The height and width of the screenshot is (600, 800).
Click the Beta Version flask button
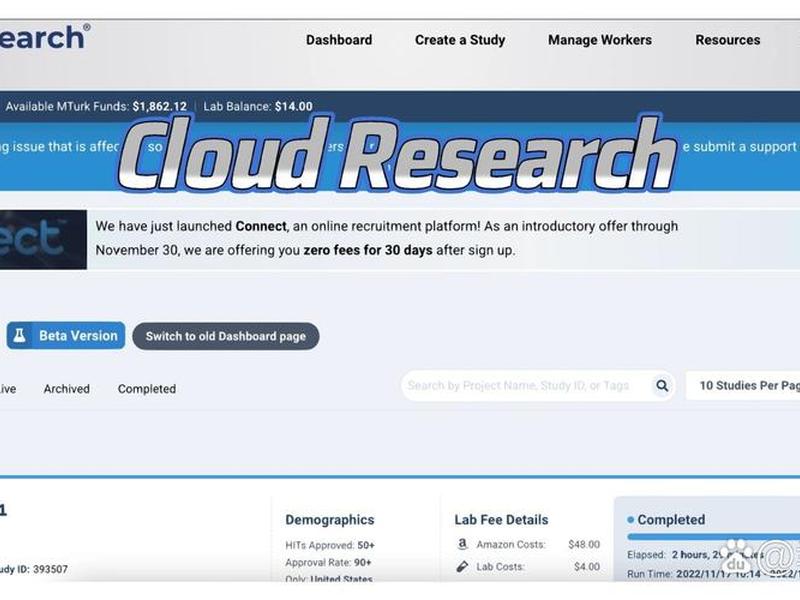[66, 336]
